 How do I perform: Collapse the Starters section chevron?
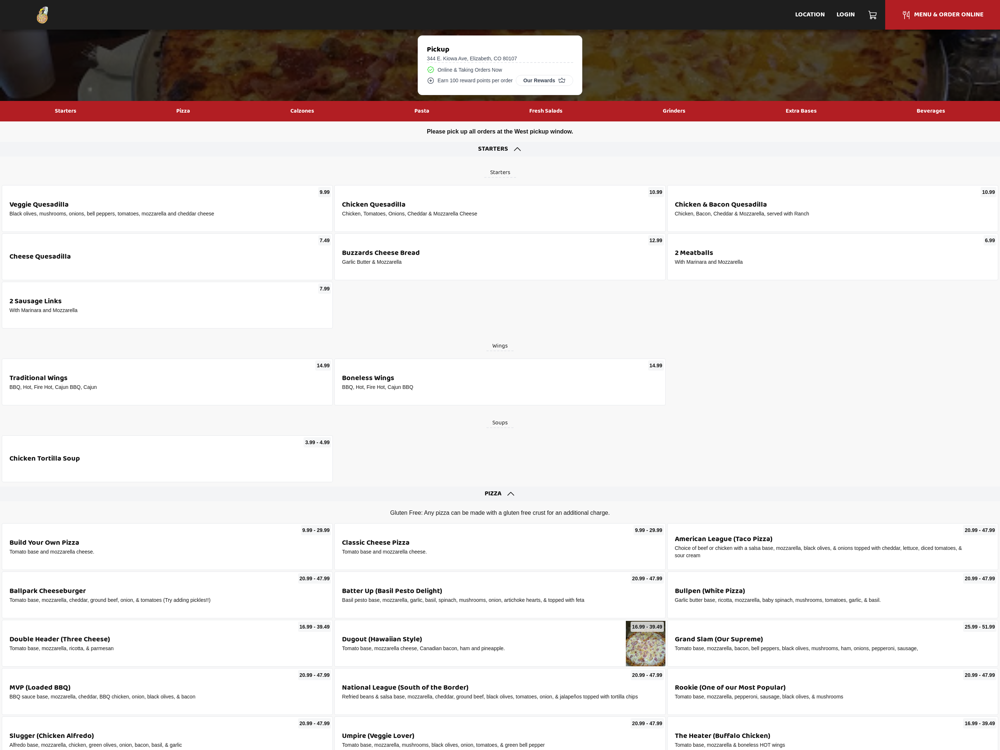tap(517, 149)
